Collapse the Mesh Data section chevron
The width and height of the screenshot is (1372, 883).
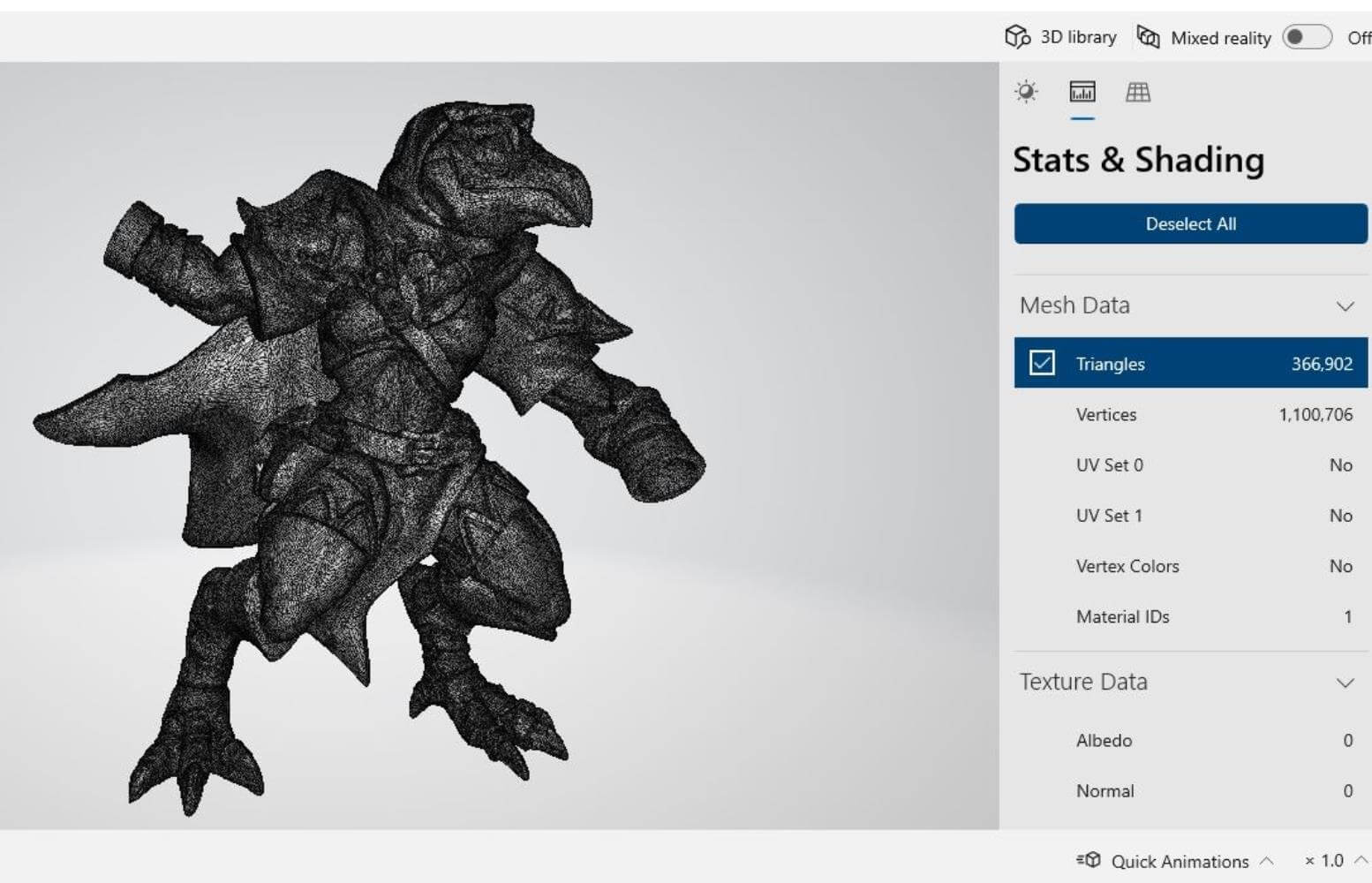pos(1345,306)
